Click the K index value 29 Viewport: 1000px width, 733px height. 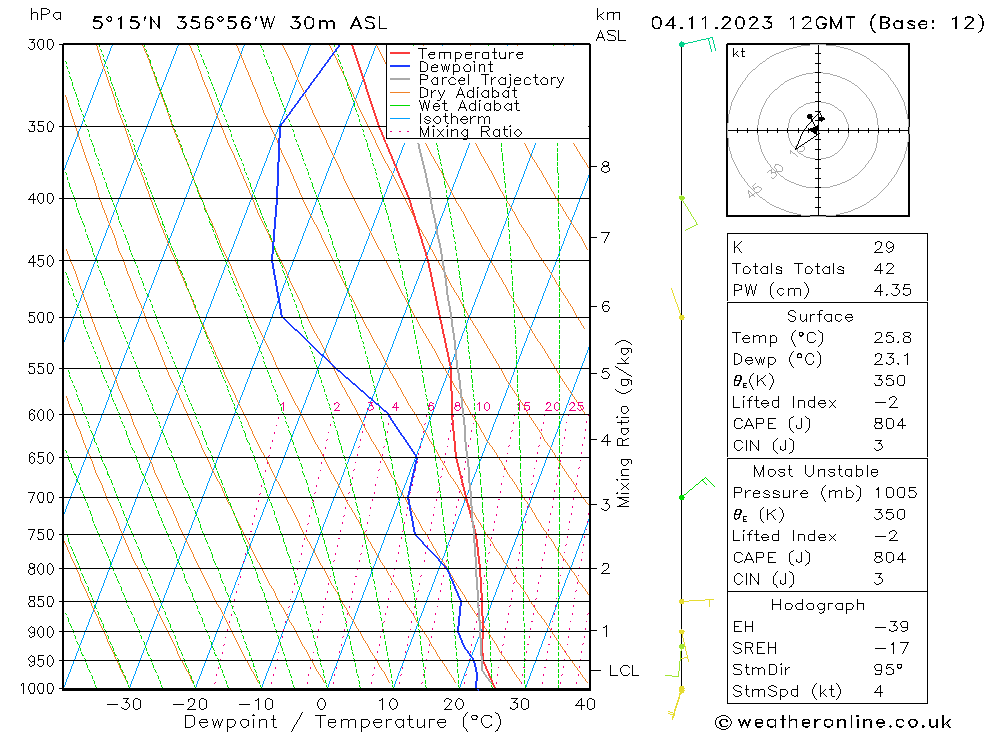click(x=885, y=248)
